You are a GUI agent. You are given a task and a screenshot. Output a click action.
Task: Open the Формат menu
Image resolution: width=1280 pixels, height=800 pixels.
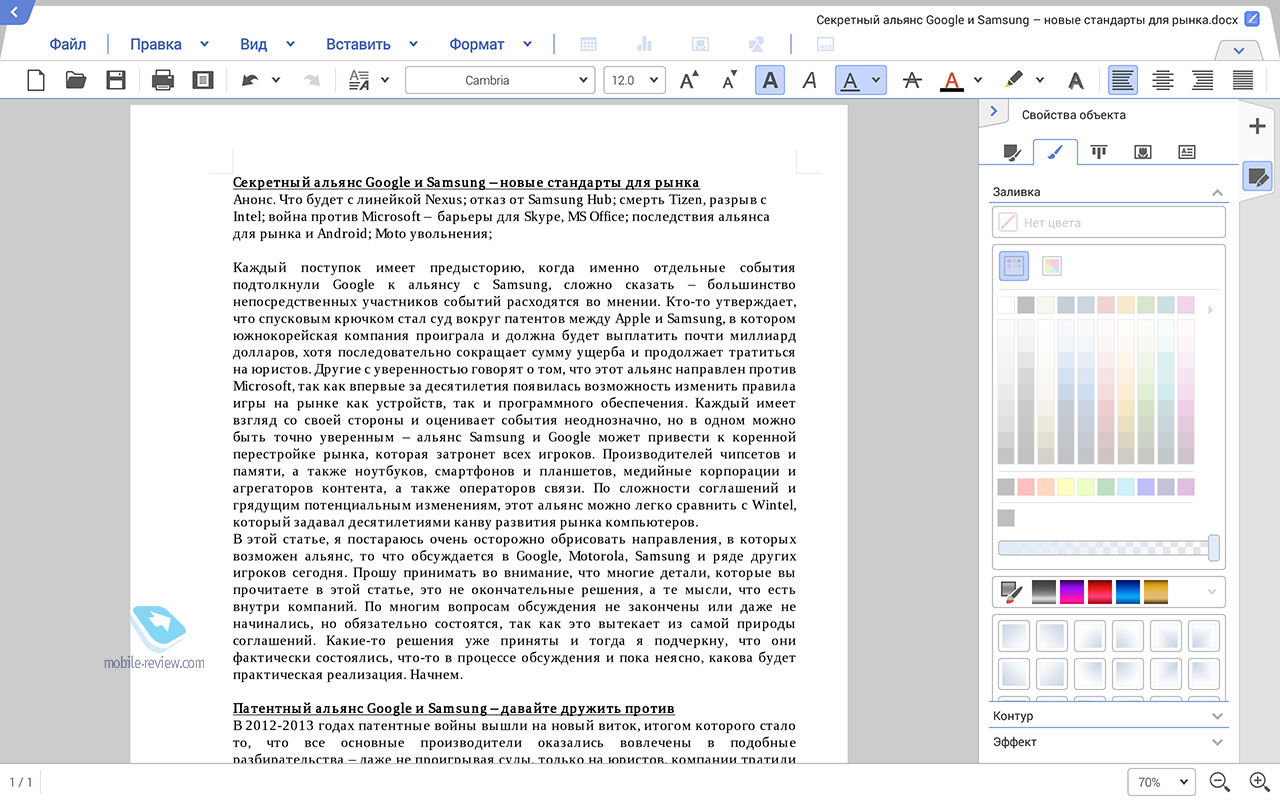point(477,44)
